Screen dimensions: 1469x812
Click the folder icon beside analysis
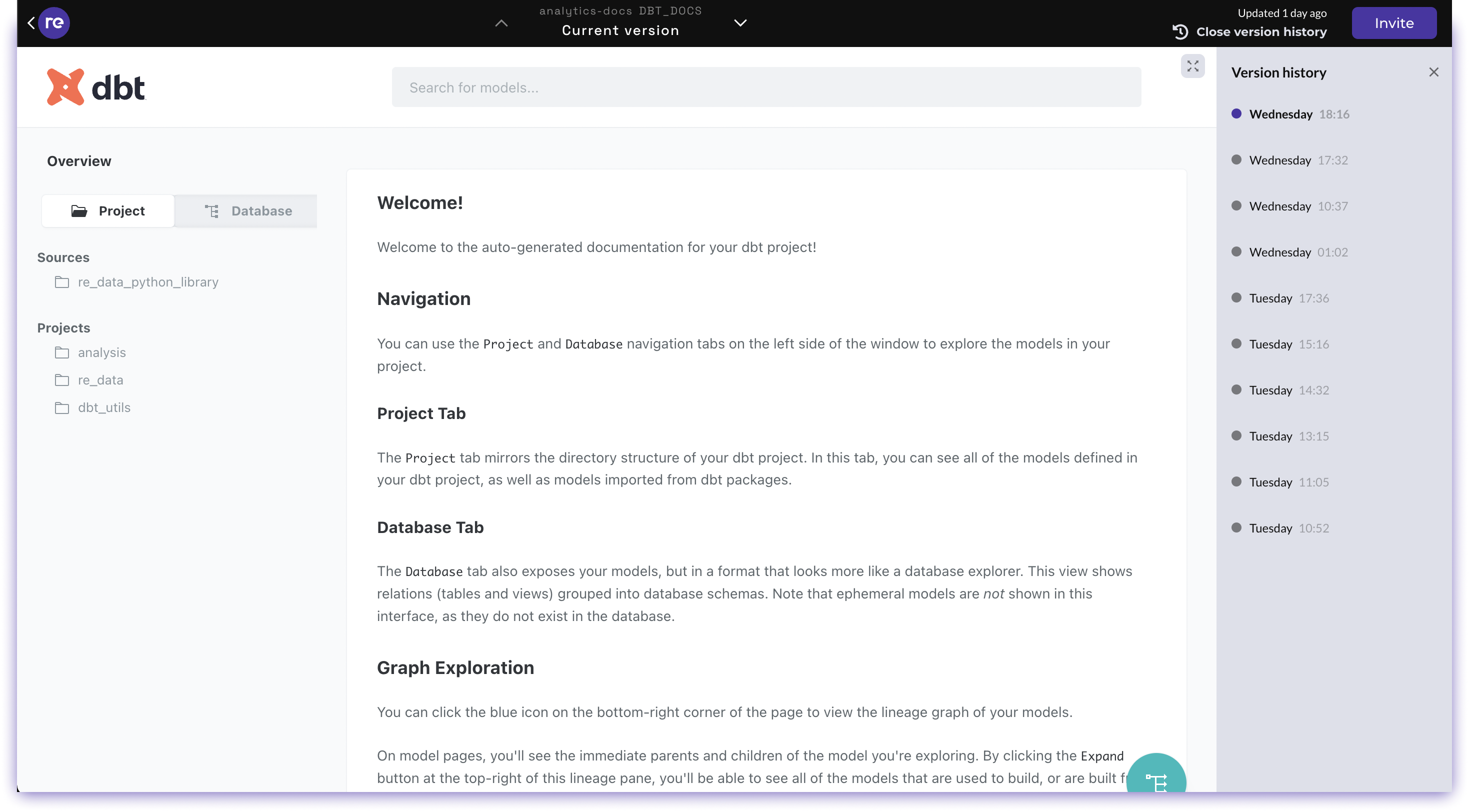(61, 353)
